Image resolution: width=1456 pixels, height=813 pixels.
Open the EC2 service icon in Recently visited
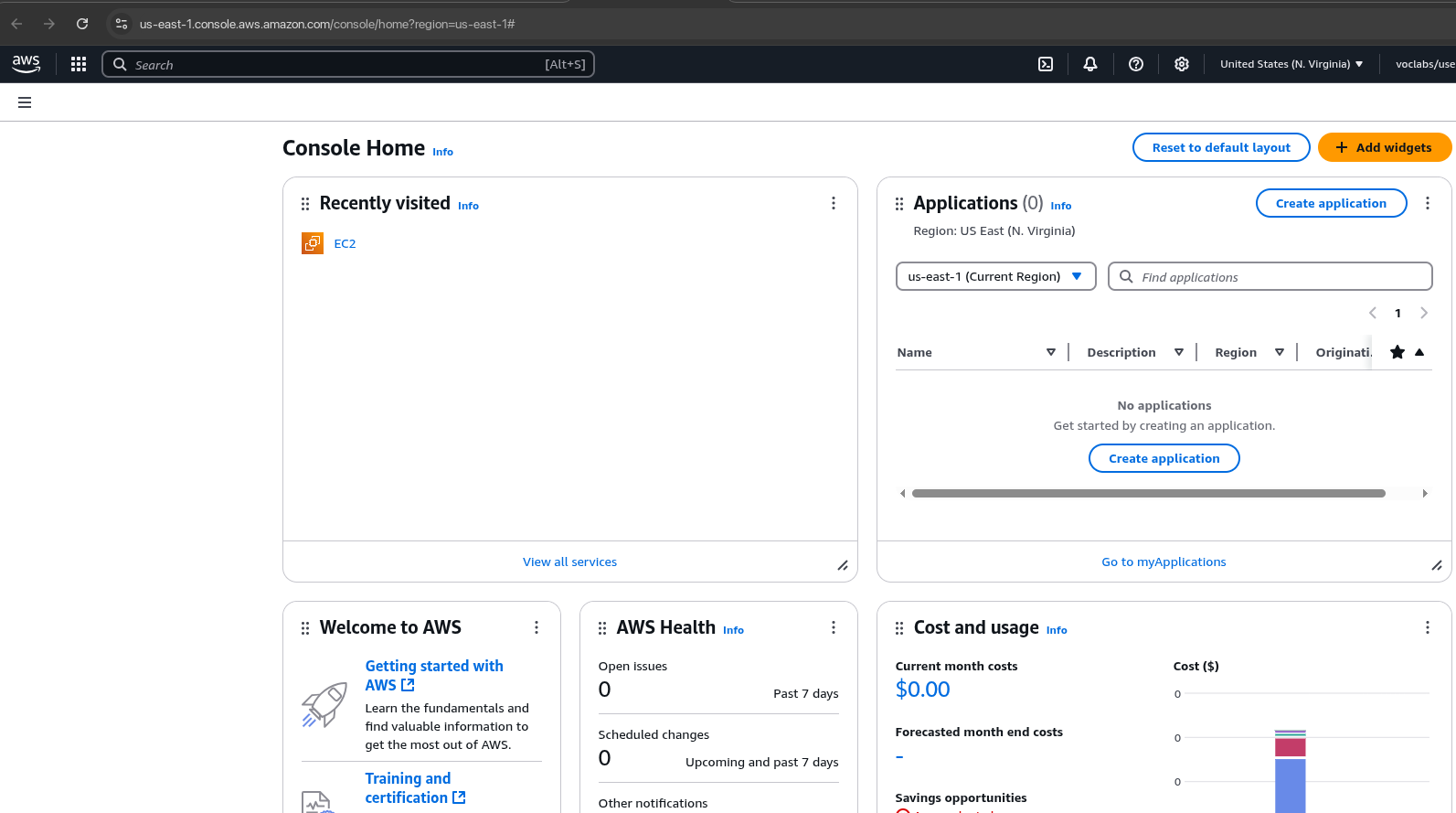(x=313, y=243)
